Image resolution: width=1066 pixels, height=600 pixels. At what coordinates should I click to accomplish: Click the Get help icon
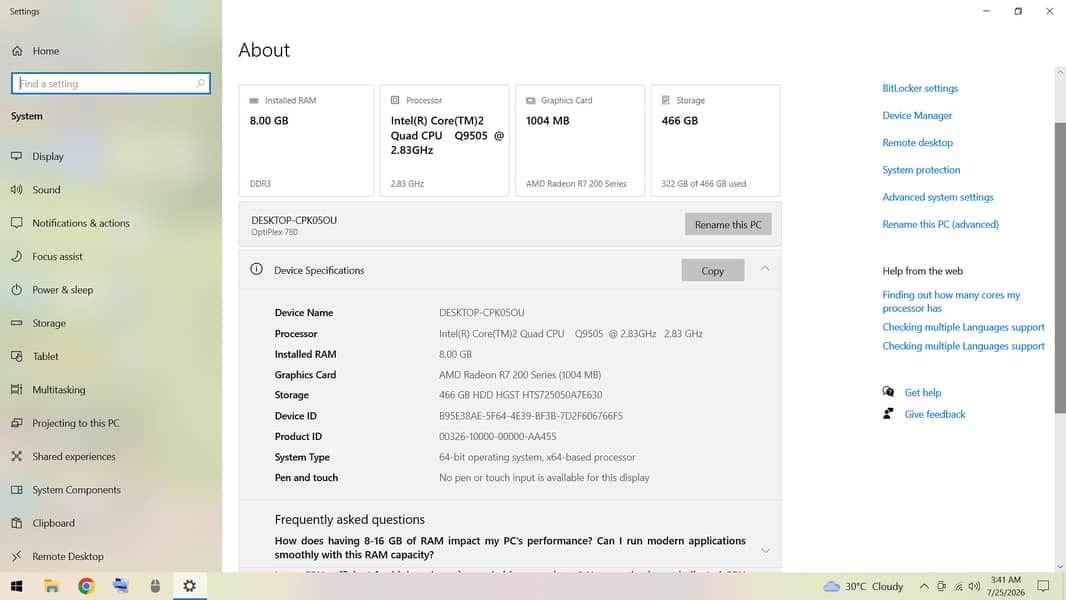point(888,392)
